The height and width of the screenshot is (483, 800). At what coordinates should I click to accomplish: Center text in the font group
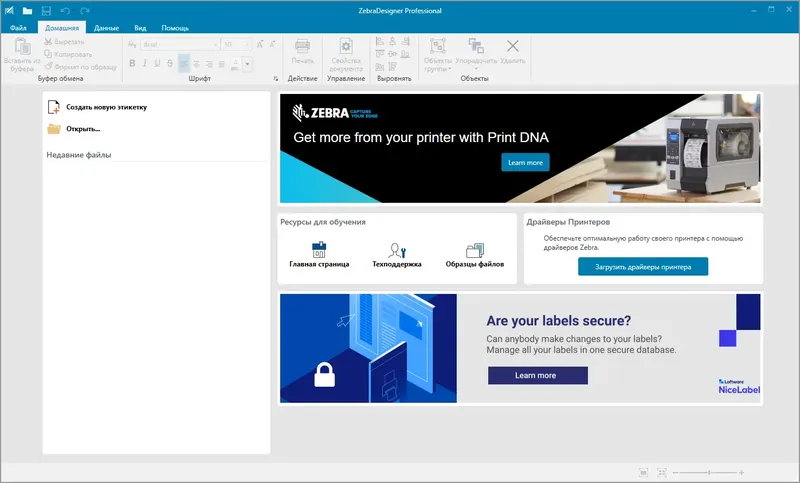click(x=196, y=64)
